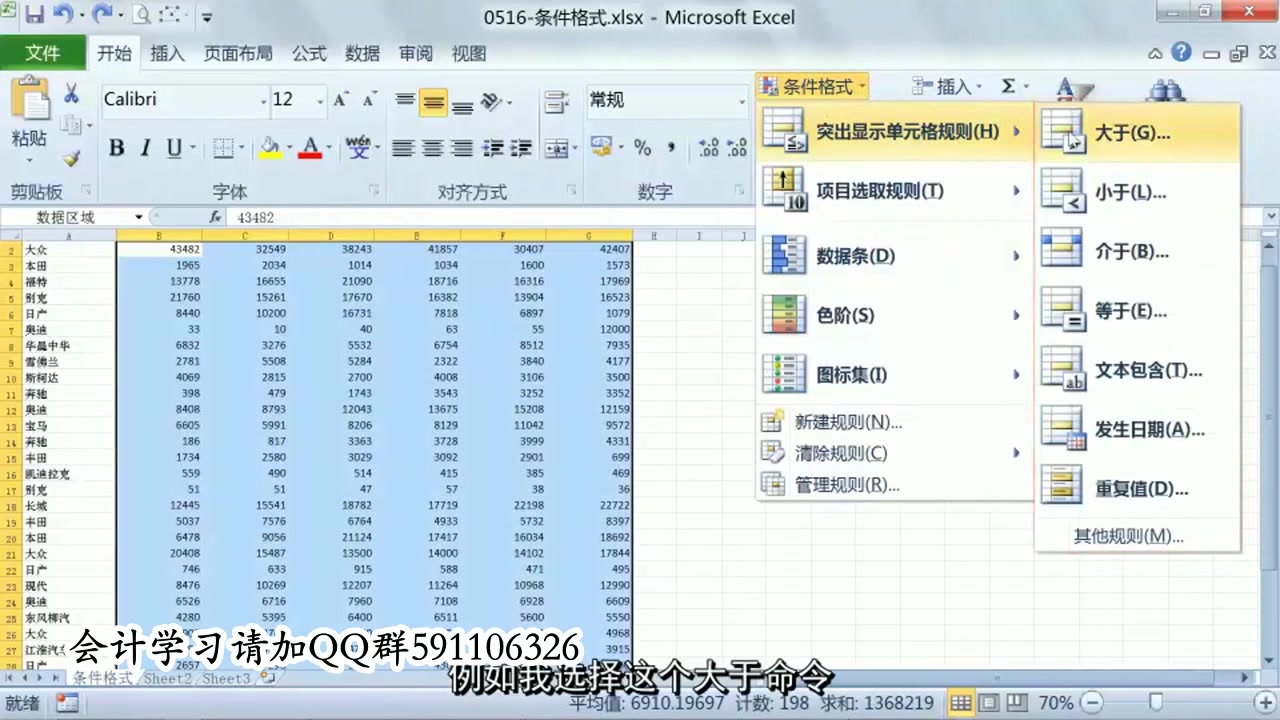Screen dimensions: 1280x720
Task: Click 管理规则(R)... menu entry
Action: [895, 485]
